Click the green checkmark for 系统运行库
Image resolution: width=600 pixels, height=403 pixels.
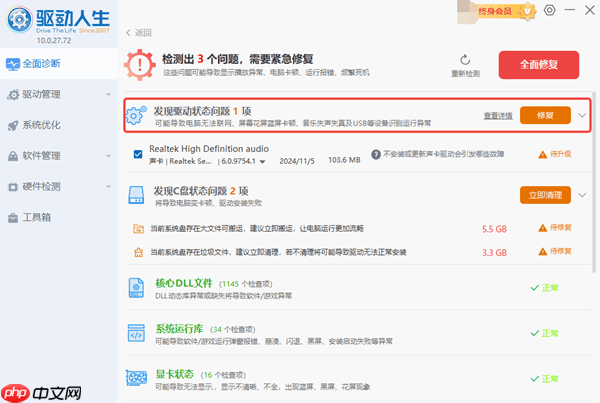click(535, 333)
